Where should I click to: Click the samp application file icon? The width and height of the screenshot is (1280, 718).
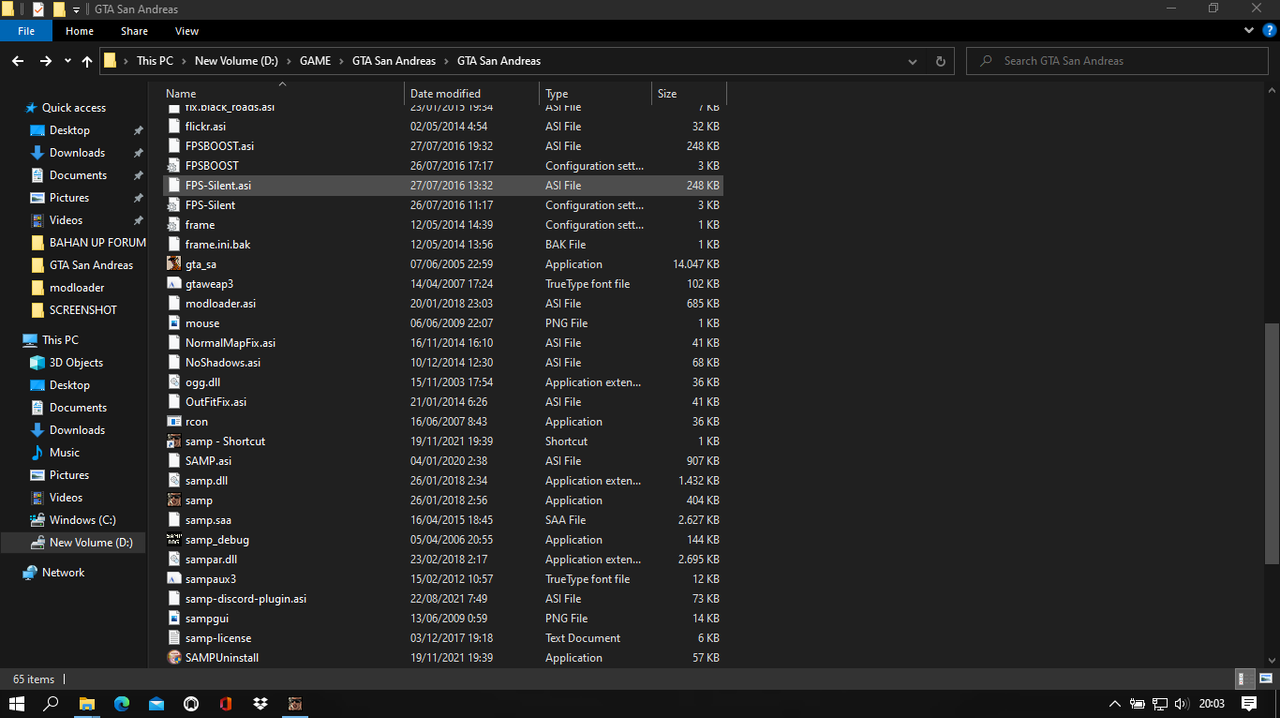pos(174,500)
